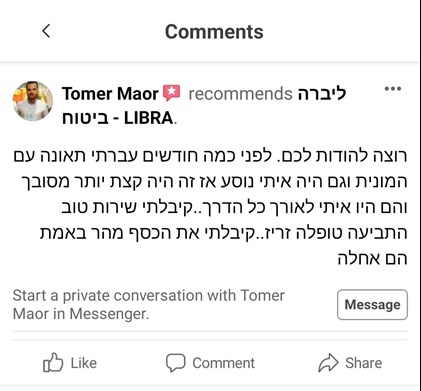Click the Comments header title
This screenshot has width=421, height=391.
pos(214,32)
